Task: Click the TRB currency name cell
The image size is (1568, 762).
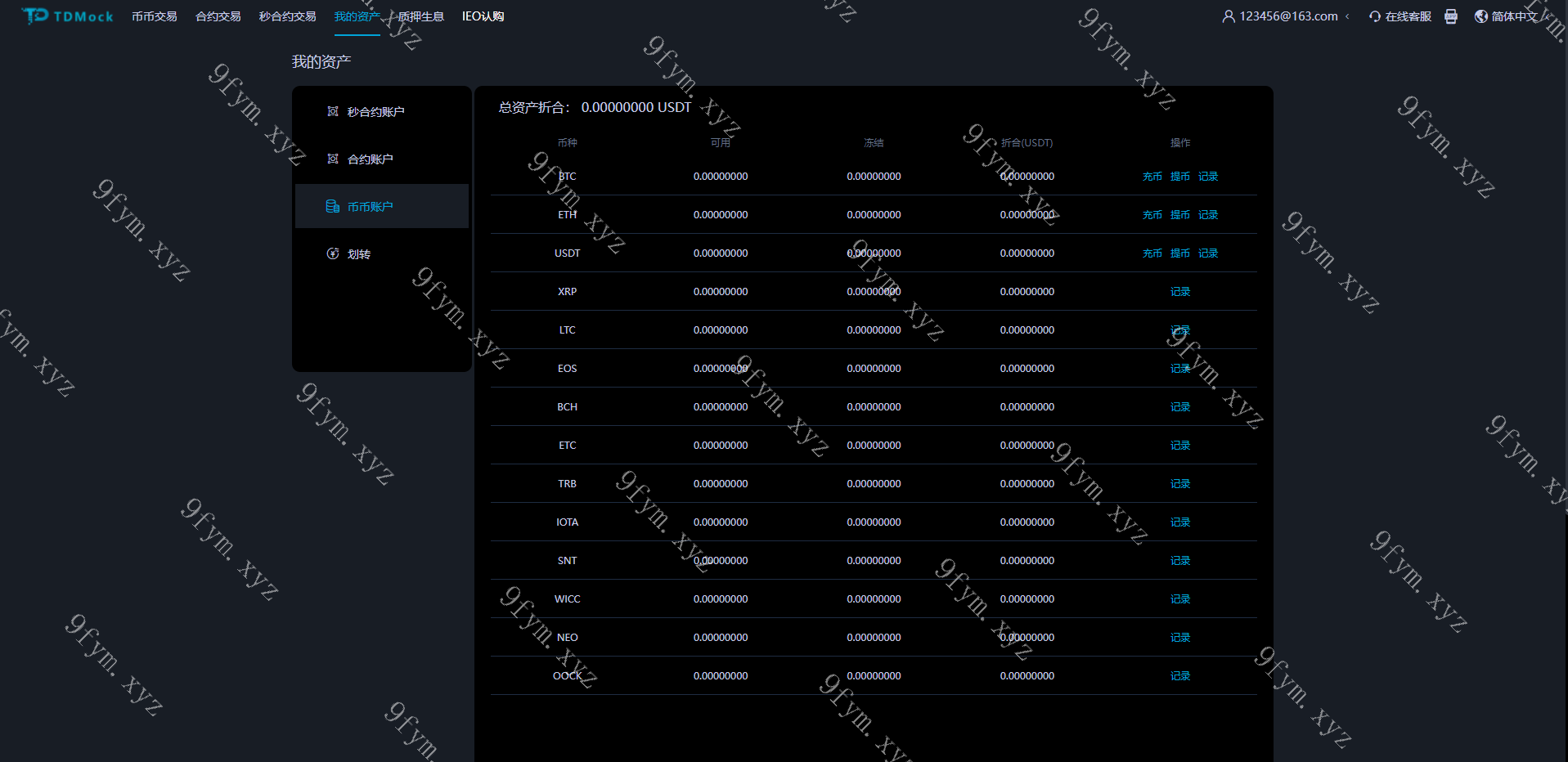Action: click(x=568, y=484)
